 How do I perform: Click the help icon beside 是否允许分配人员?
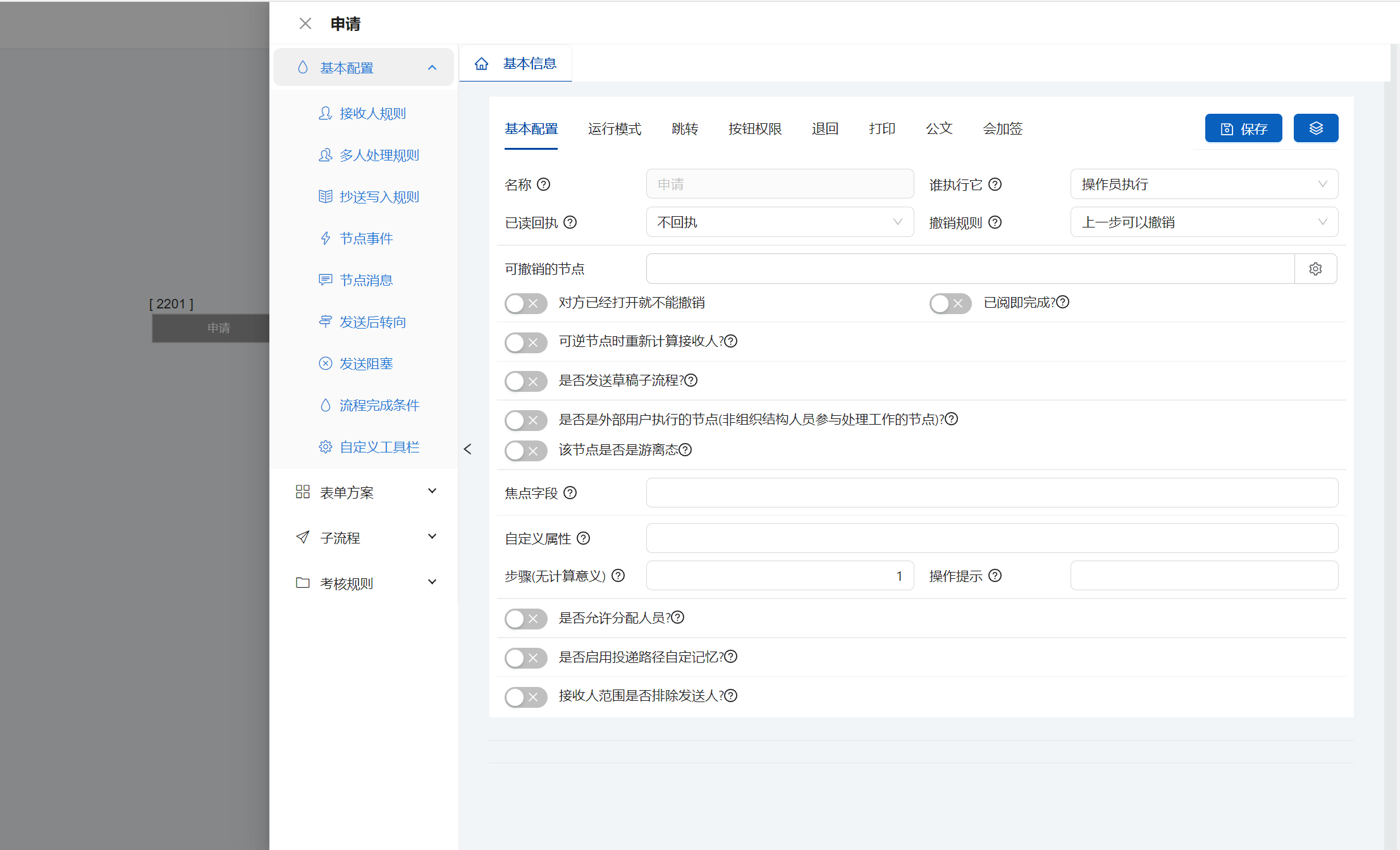coord(678,617)
